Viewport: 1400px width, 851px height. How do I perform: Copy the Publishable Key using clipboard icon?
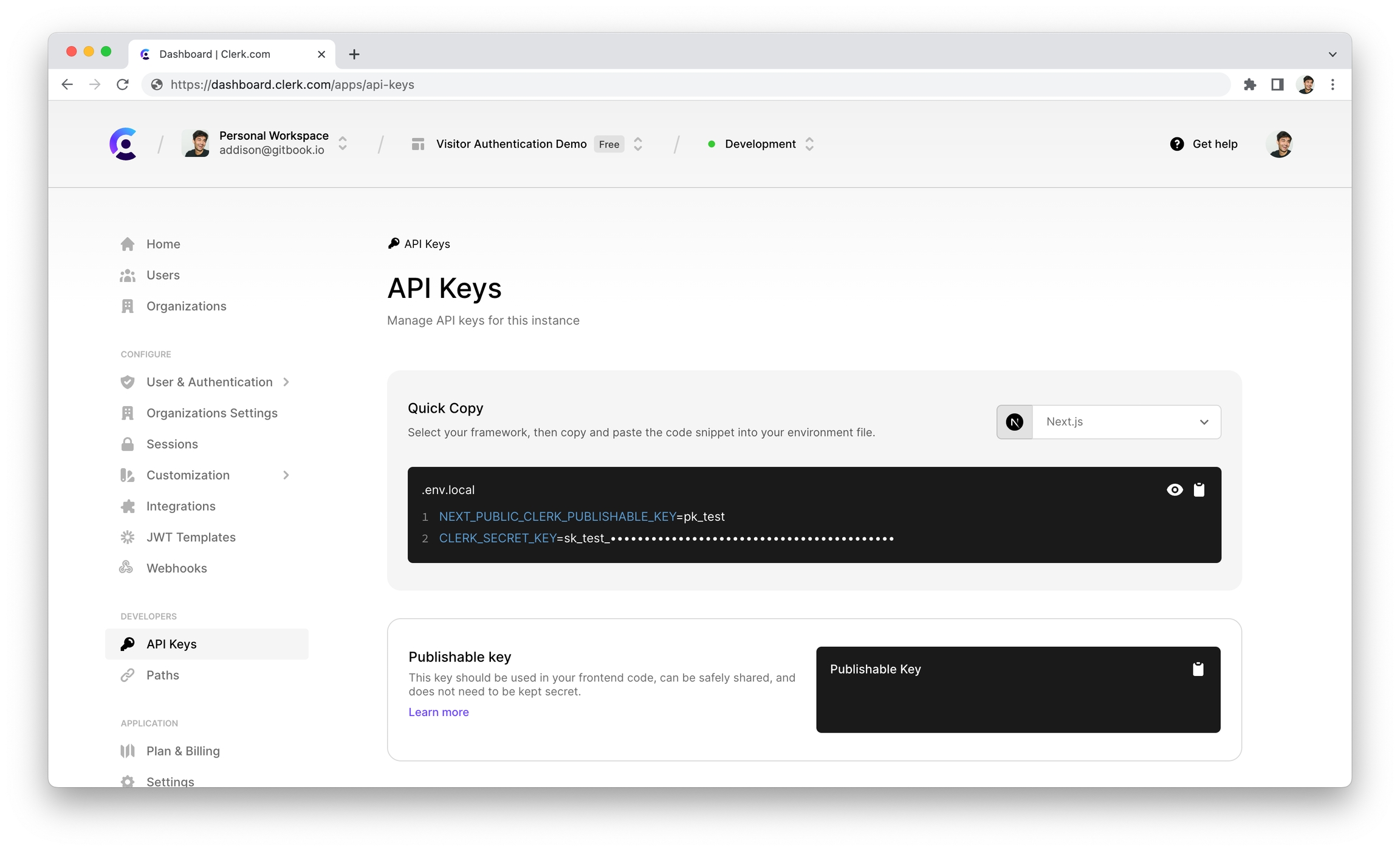pos(1198,669)
